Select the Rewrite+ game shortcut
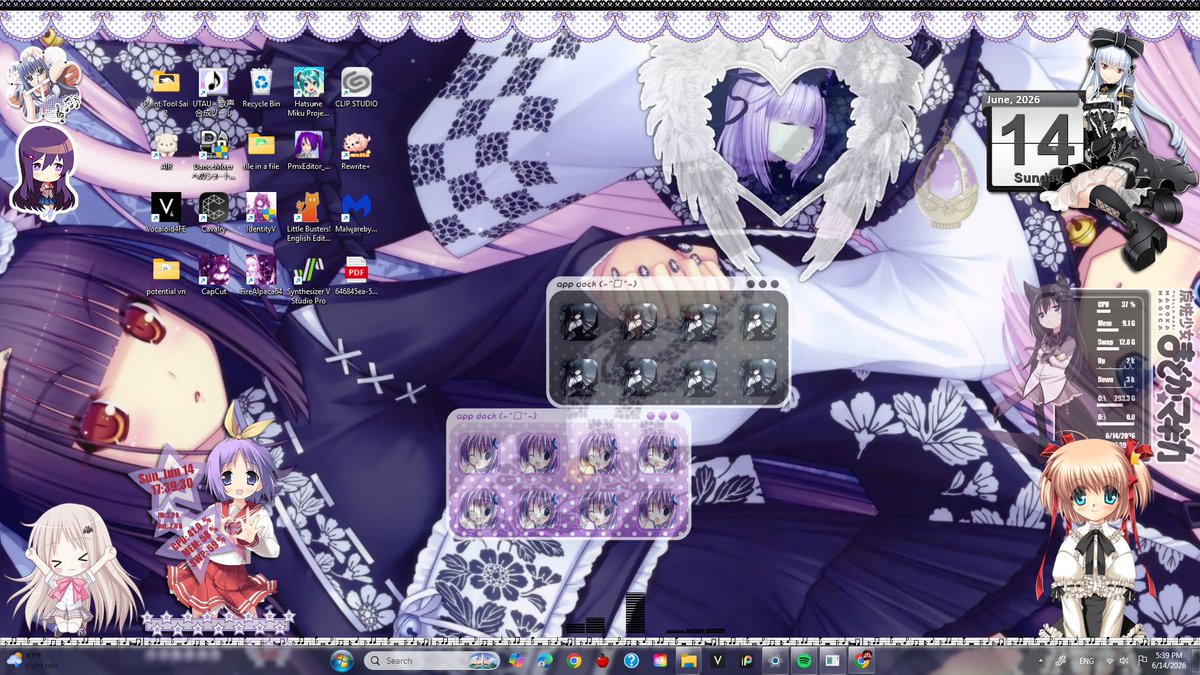1200x675 pixels. coord(356,151)
